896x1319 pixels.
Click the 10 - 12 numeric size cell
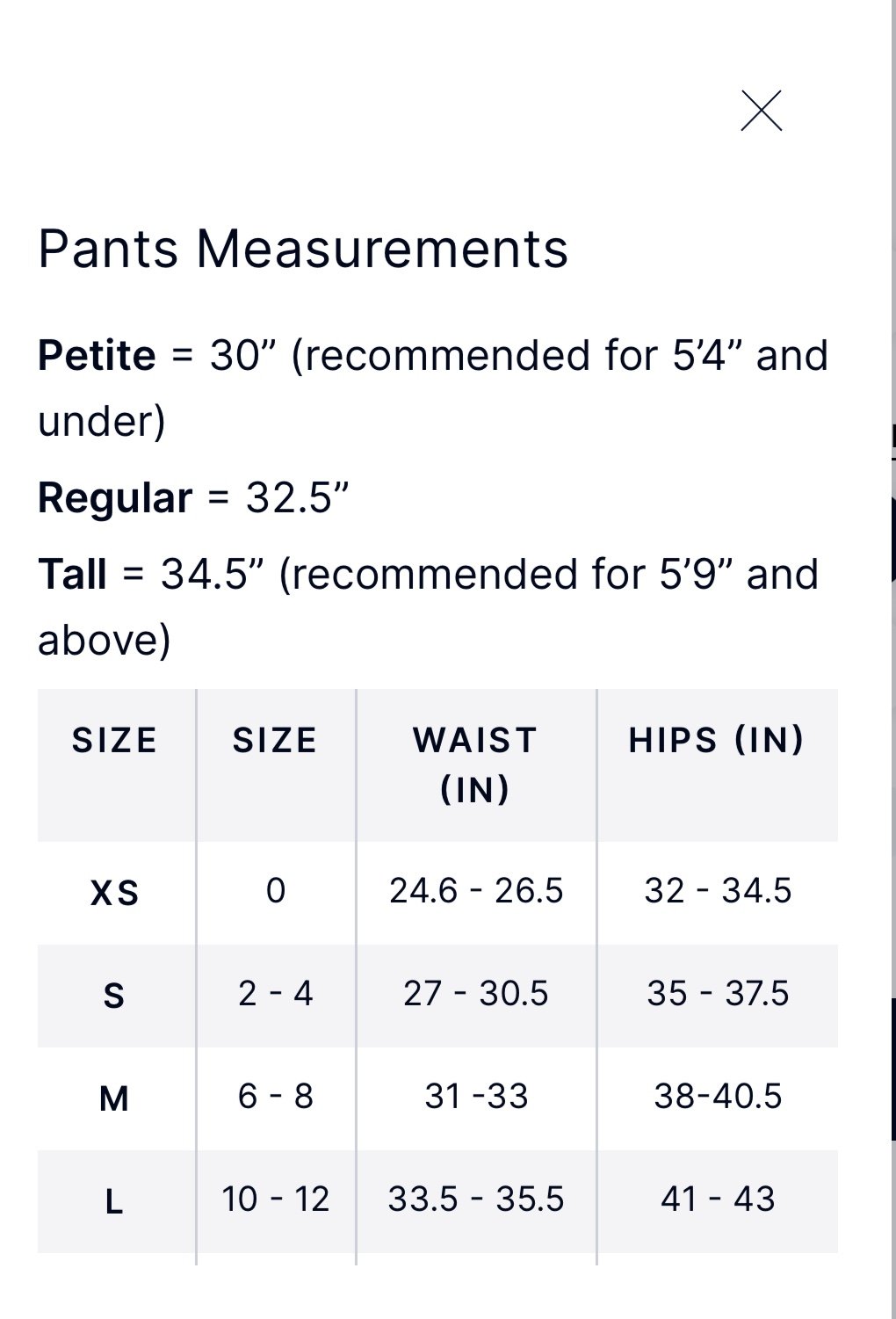tap(276, 1199)
